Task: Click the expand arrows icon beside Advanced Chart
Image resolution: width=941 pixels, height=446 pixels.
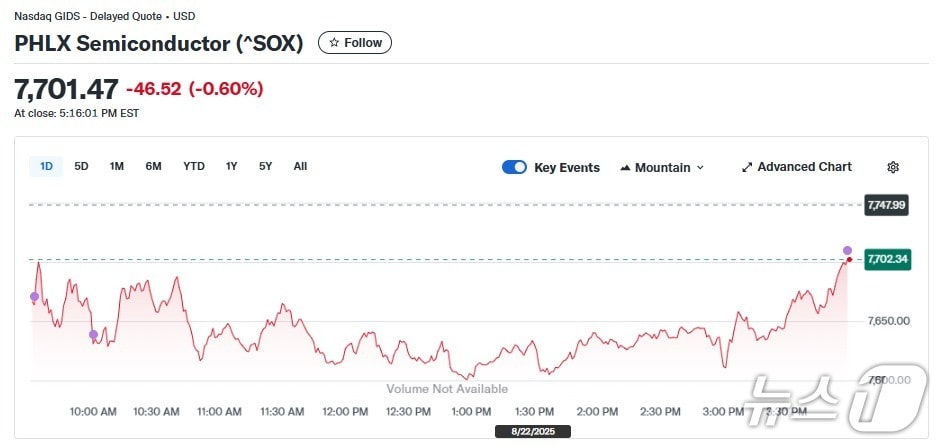Action: coord(746,167)
